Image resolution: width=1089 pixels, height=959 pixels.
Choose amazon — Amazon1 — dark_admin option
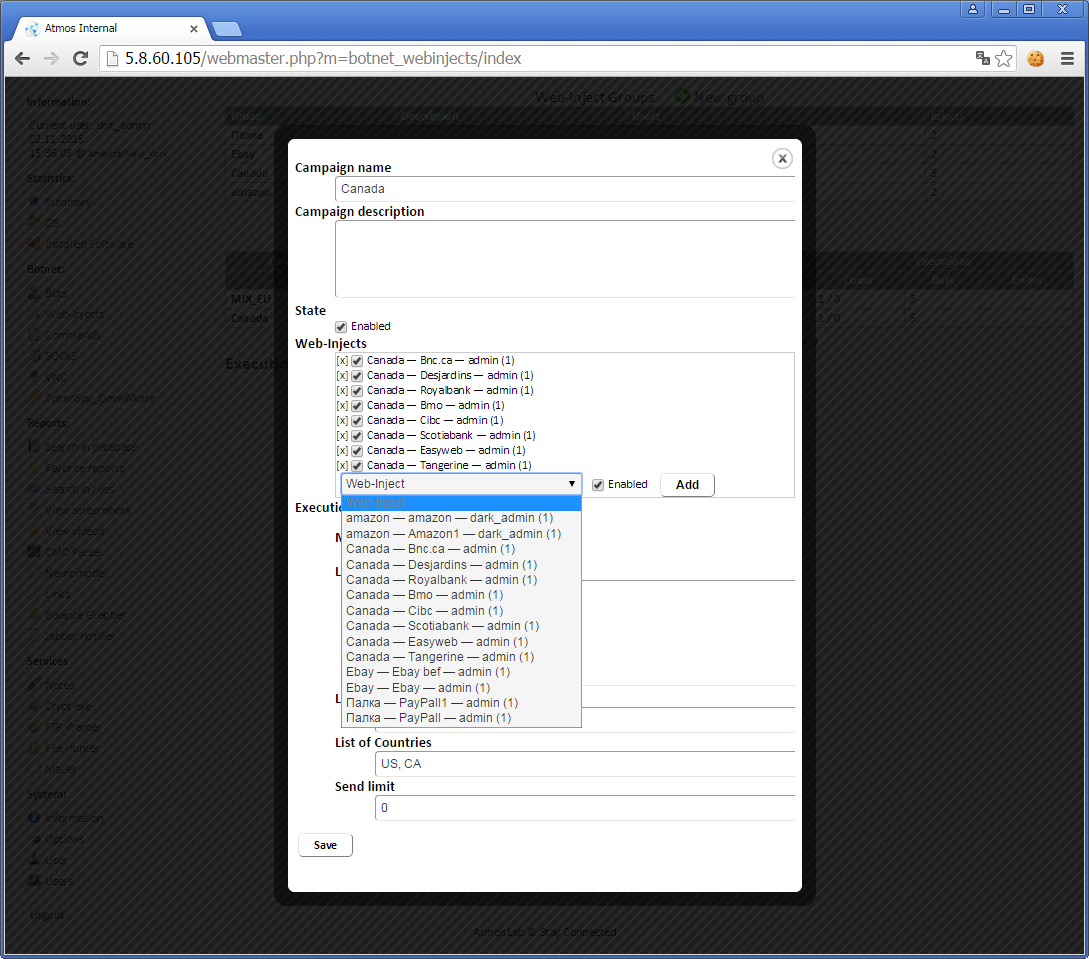(x=461, y=534)
